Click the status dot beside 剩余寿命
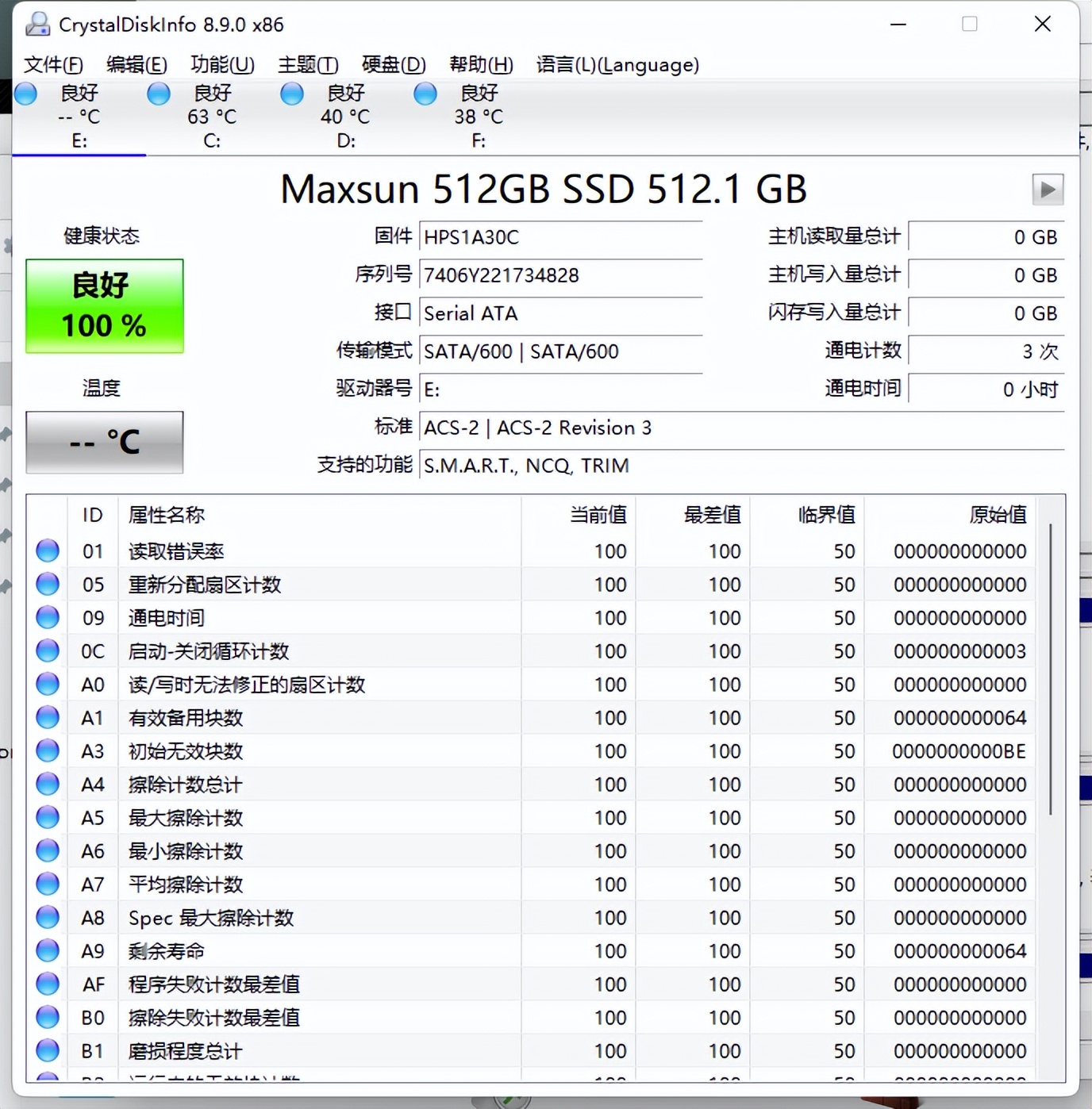Screen dimensions: 1092x1109 47,951
